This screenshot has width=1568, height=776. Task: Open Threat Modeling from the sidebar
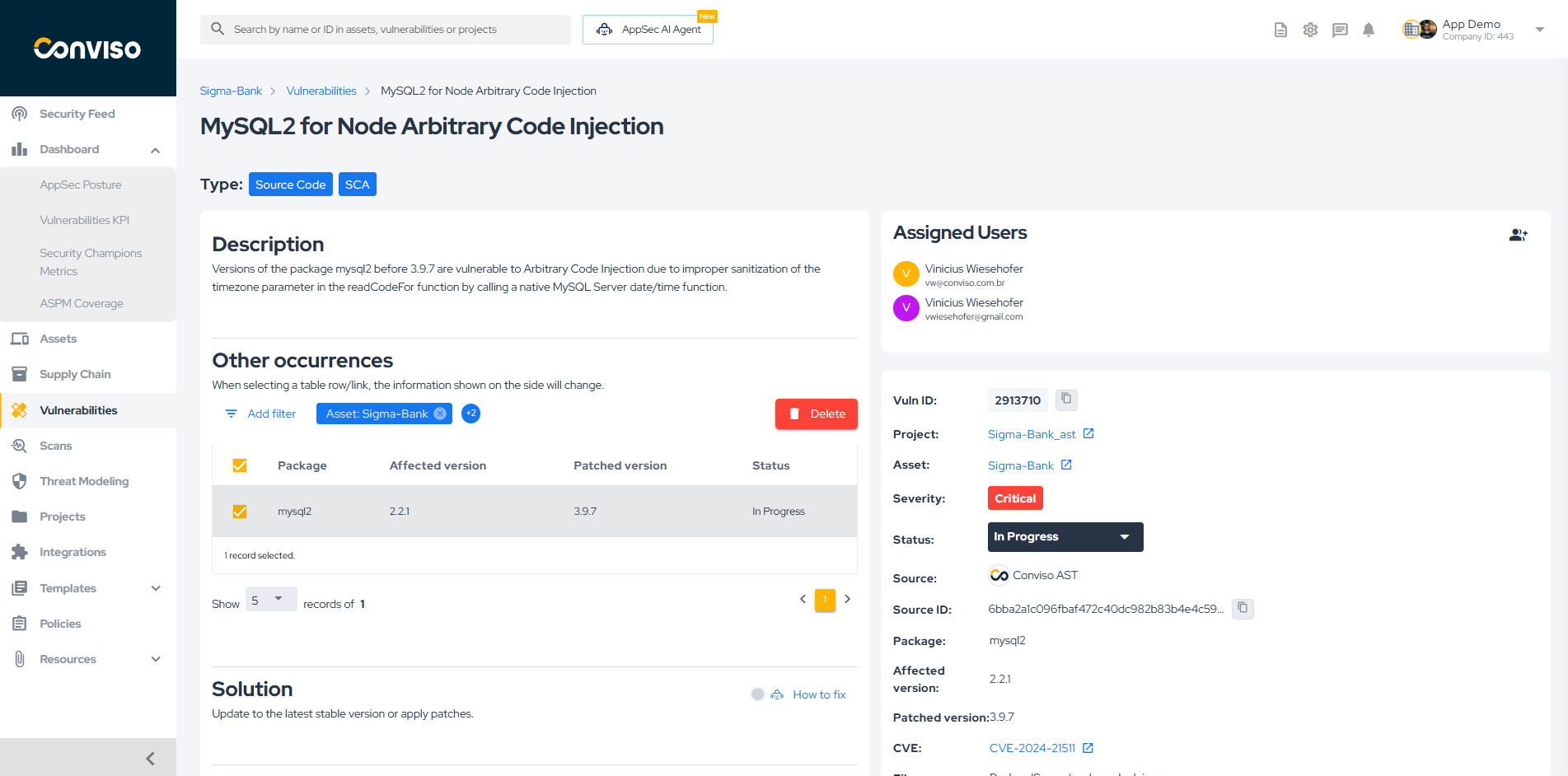click(x=84, y=481)
